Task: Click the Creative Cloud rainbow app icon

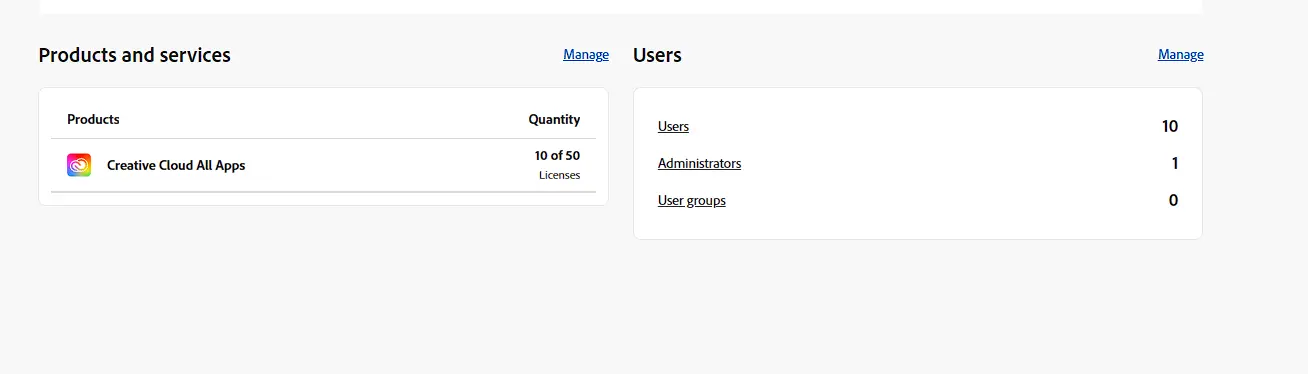Action: 79,165
